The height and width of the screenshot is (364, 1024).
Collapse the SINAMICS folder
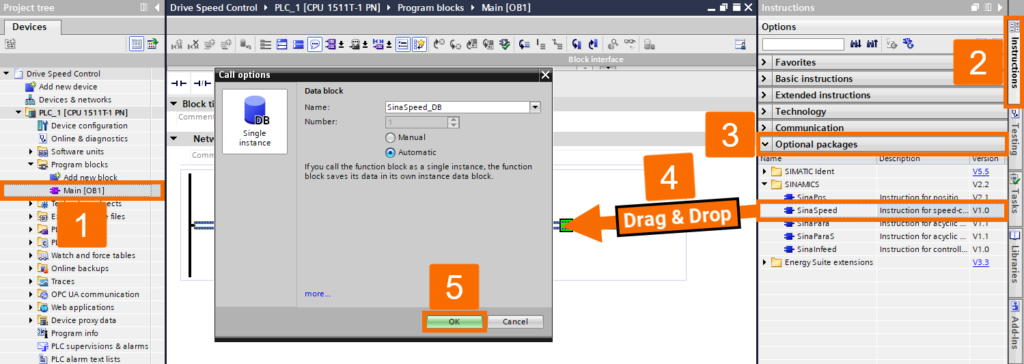[x=766, y=184]
